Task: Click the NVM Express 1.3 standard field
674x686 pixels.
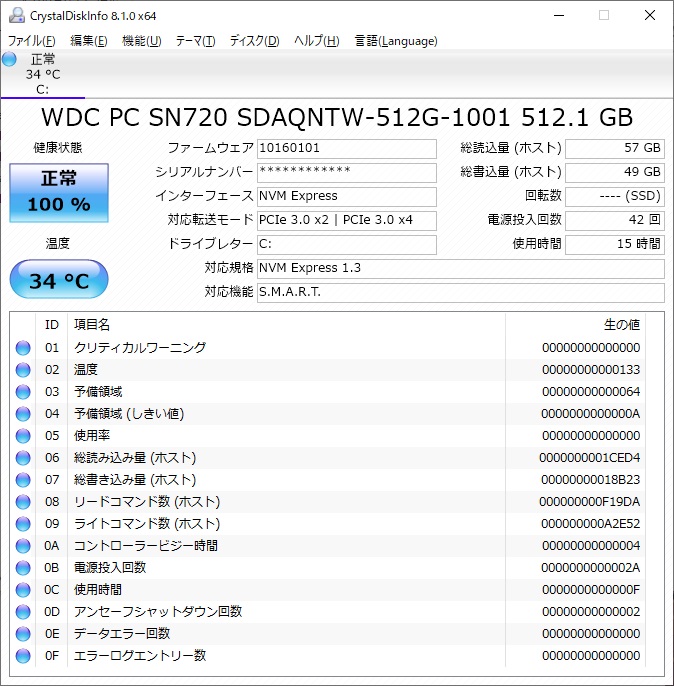Action: coord(461,268)
